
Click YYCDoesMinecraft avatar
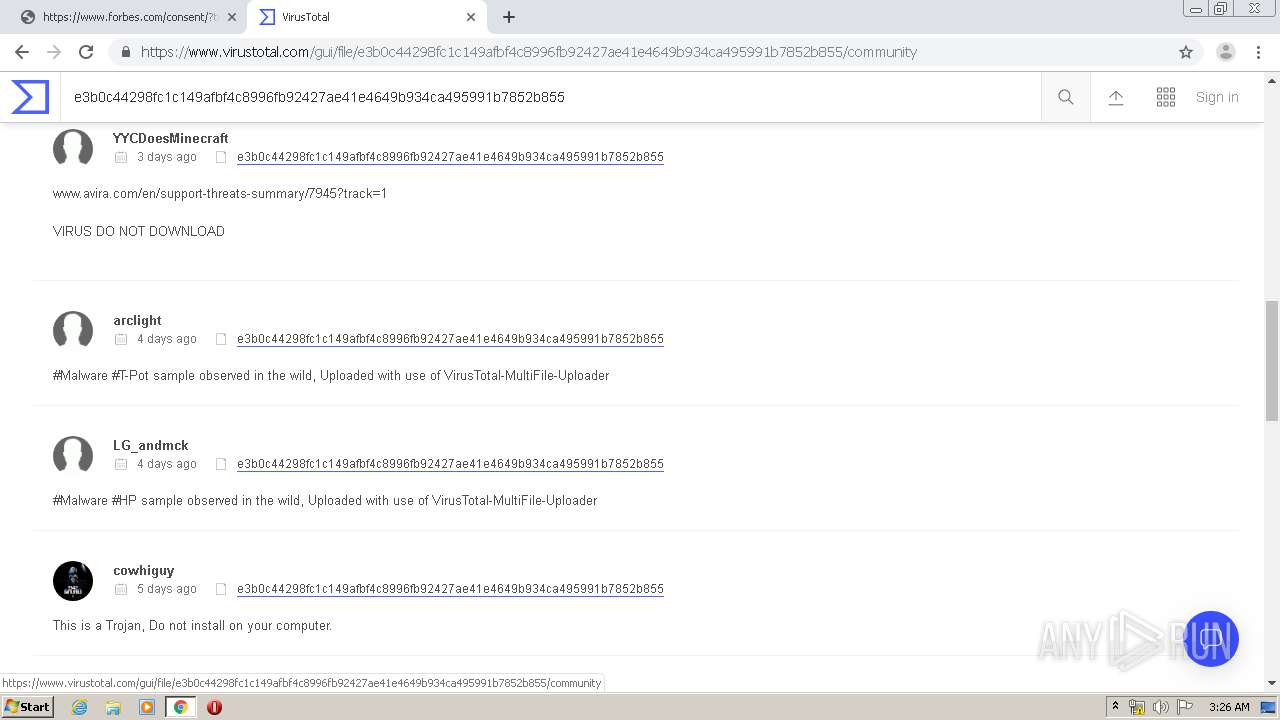tap(73, 148)
